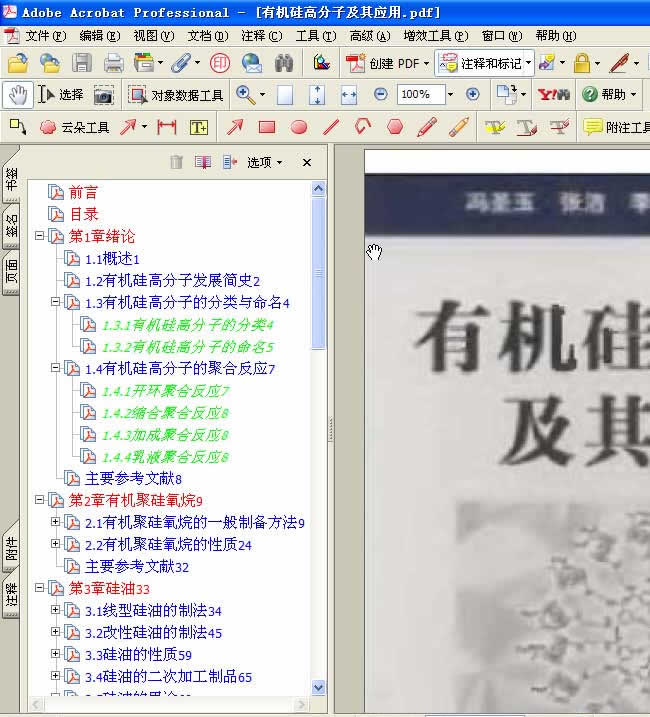
Task: Open the 高级 menu
Action: pyautogui.click(x=370, y=36)
